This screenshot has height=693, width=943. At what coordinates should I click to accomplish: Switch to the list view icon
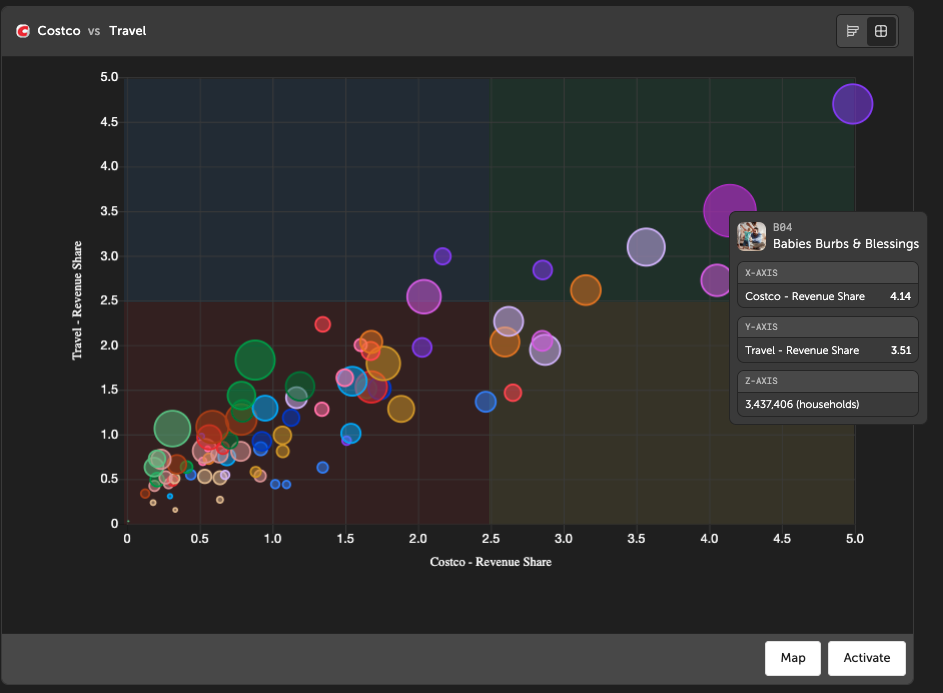tap(852, 31)
